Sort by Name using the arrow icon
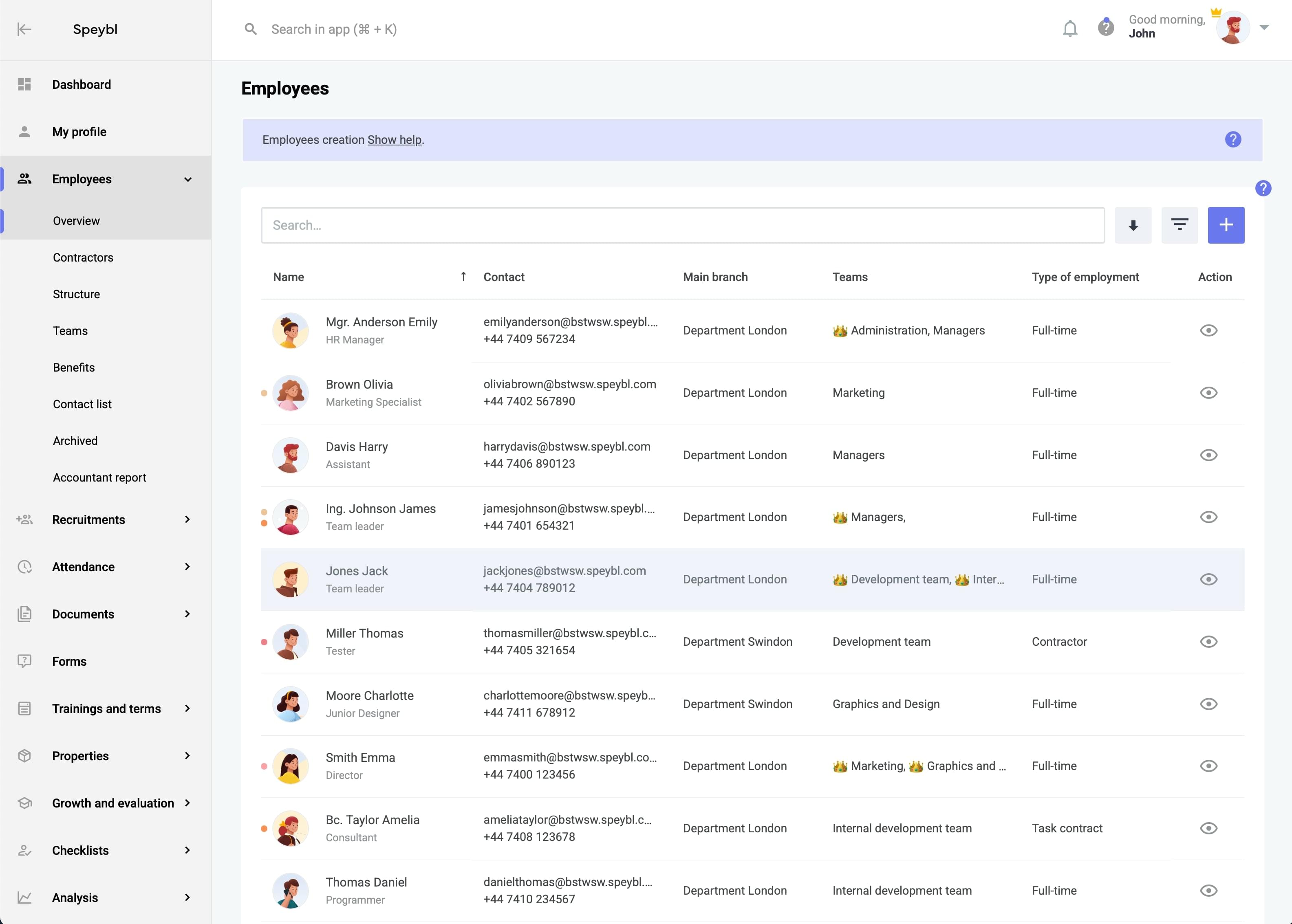 pyautogui.click(x=463, y=277)
